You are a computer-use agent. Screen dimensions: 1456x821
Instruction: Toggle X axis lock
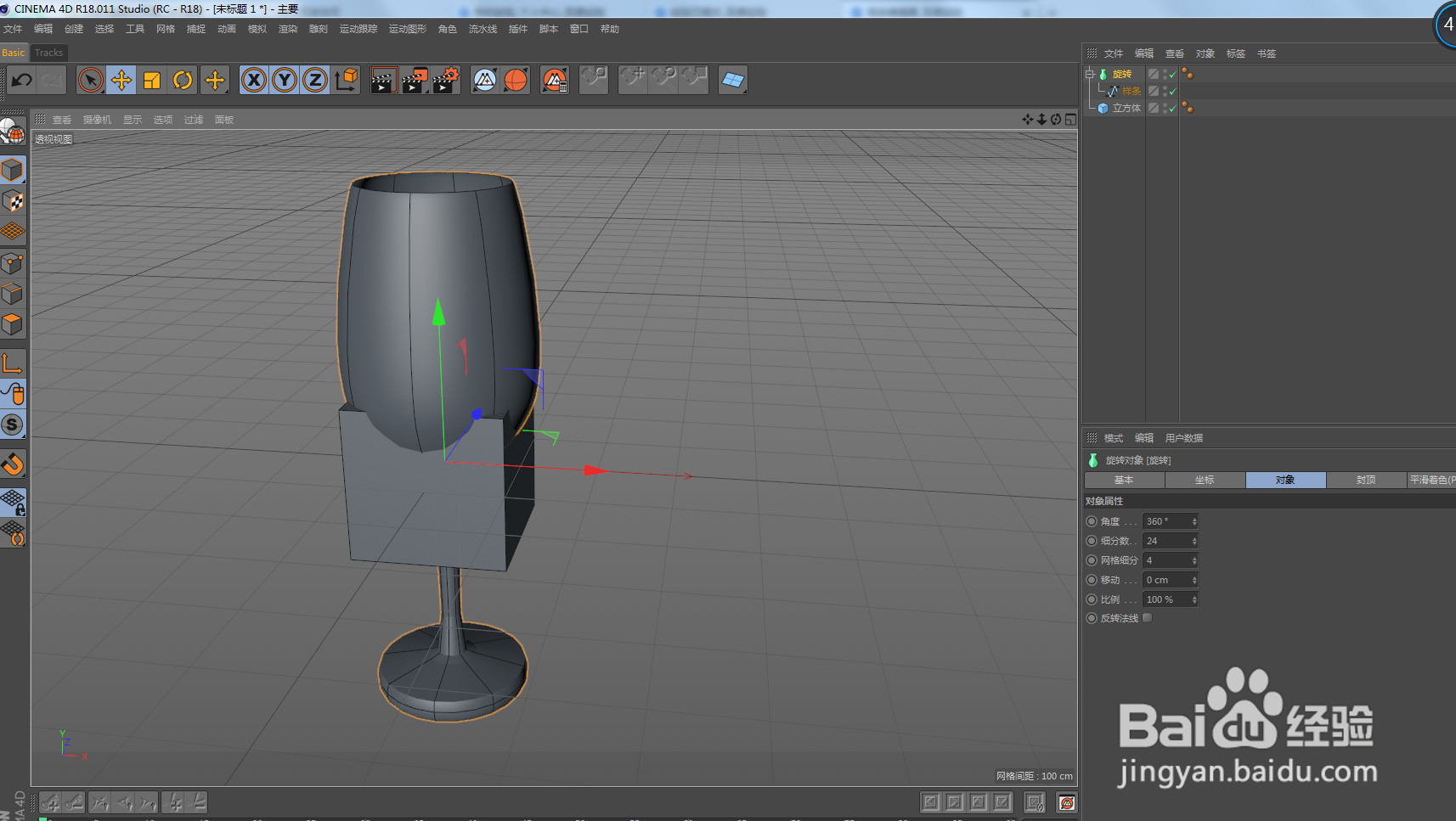point(254,81)
